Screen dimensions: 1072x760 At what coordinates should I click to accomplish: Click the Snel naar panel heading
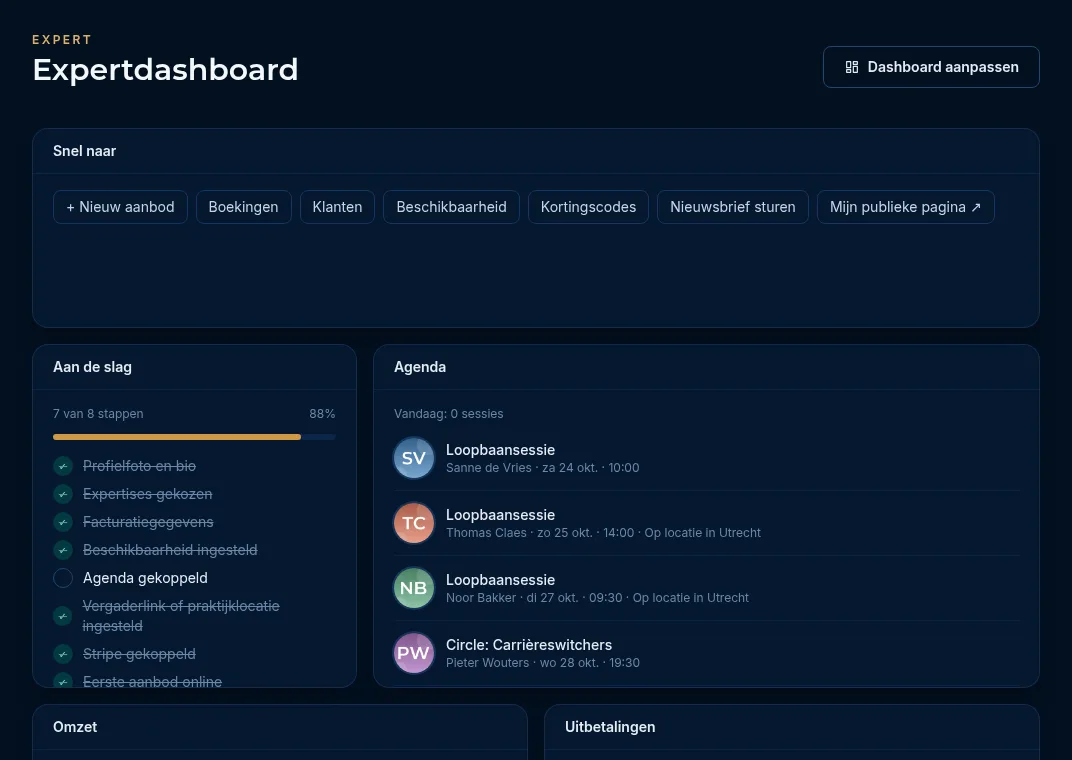(x=85, y=151)
